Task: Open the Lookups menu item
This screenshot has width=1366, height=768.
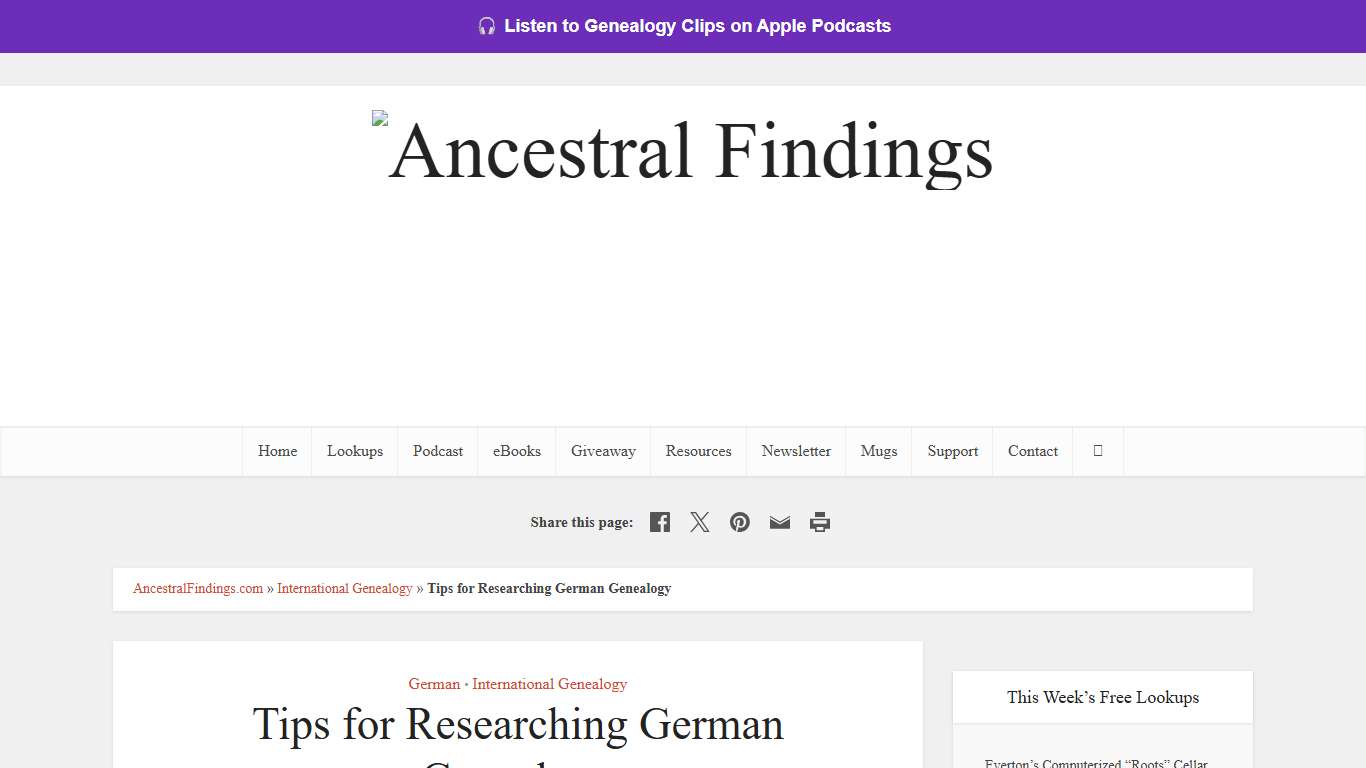Action: (355, 451)
